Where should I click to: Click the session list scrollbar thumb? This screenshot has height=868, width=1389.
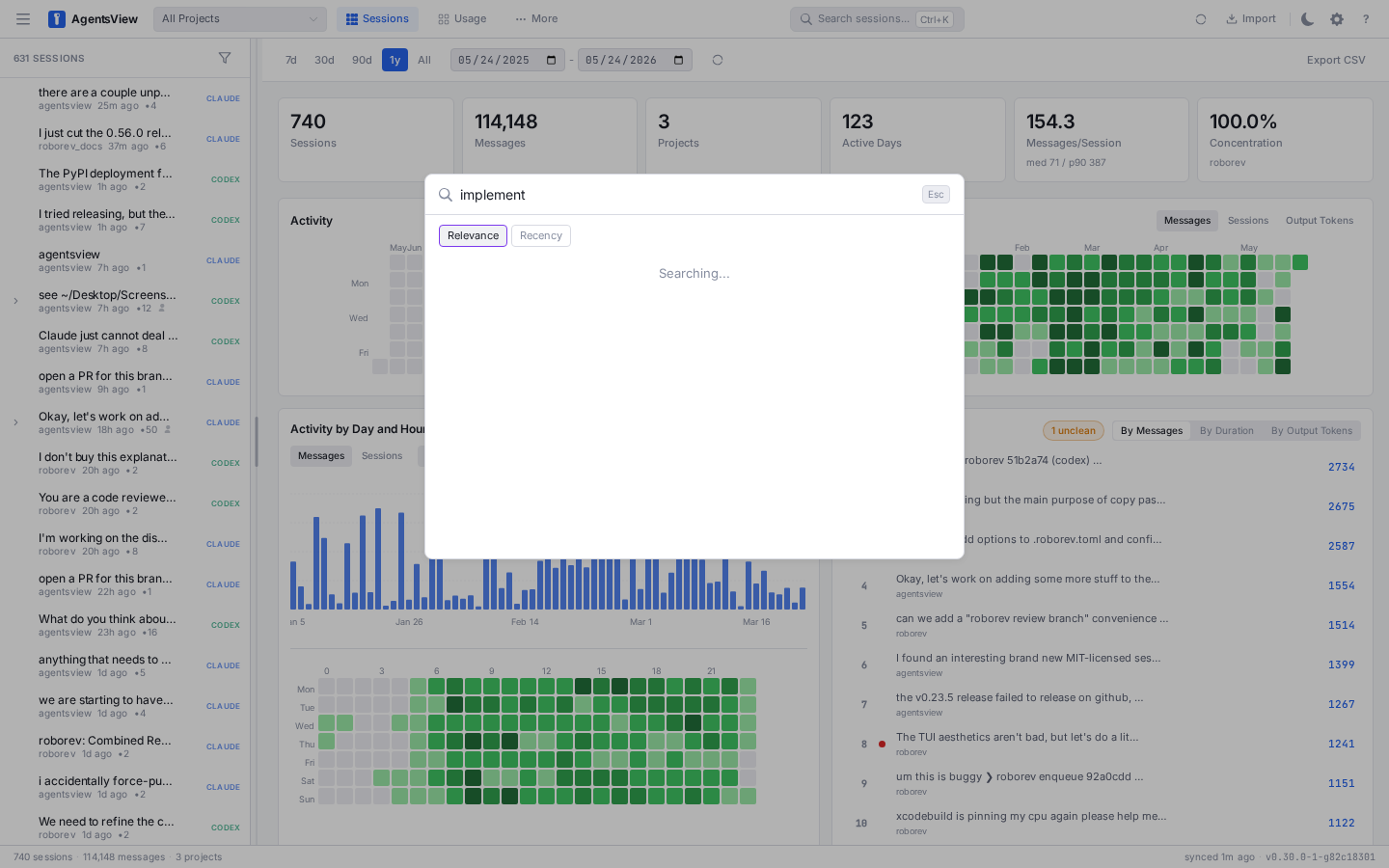coord(257,442)
